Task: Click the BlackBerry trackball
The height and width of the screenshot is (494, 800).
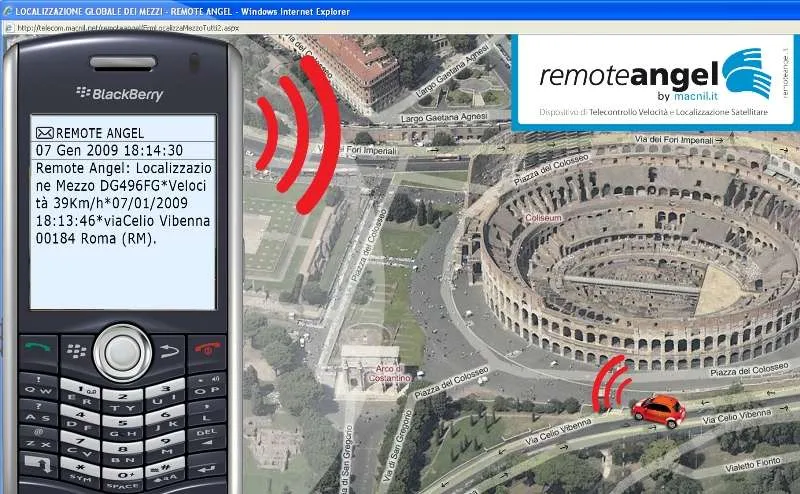Action: (x=122, y=352)
